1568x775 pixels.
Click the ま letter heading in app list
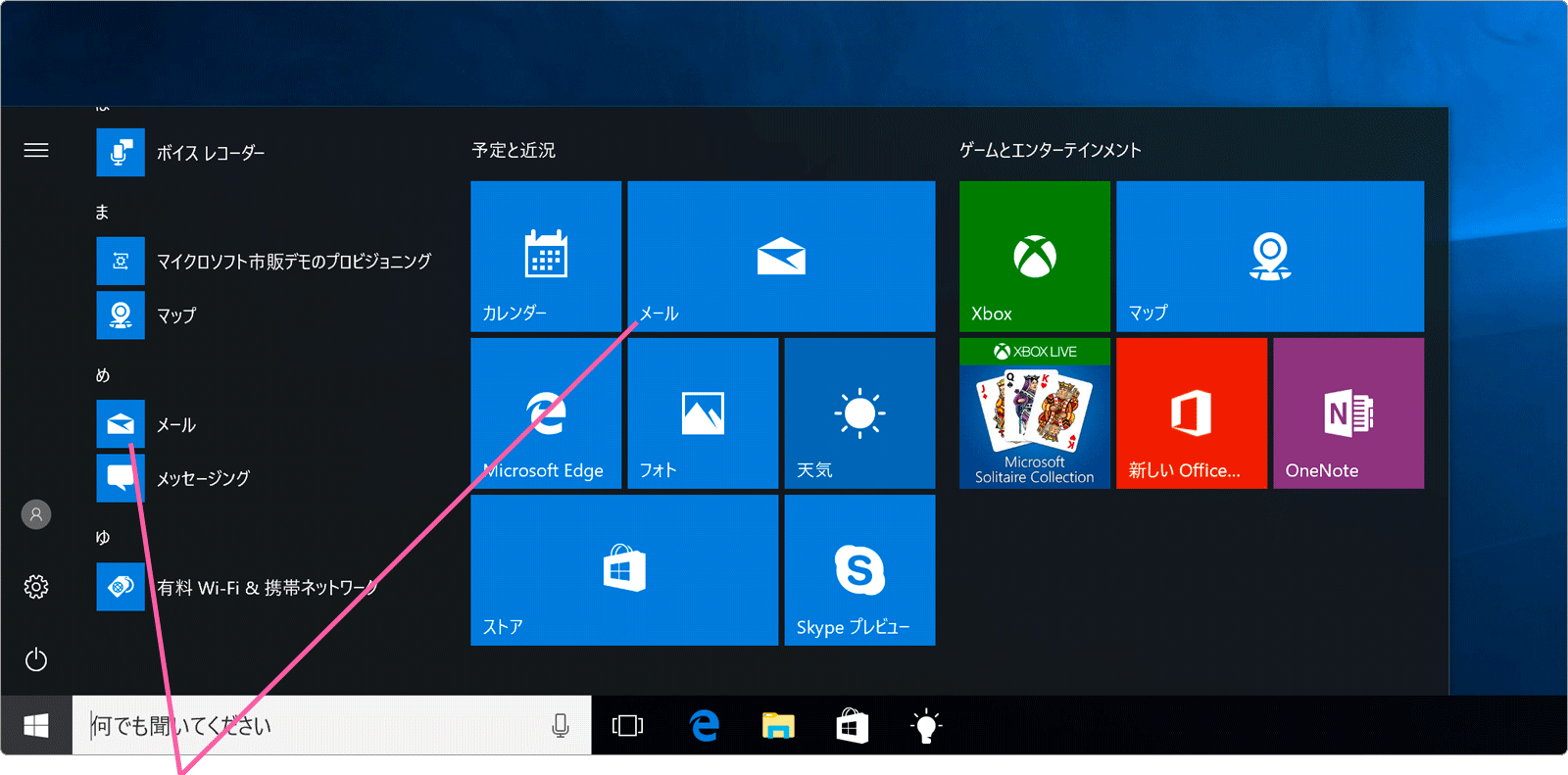tap(102, 212)
